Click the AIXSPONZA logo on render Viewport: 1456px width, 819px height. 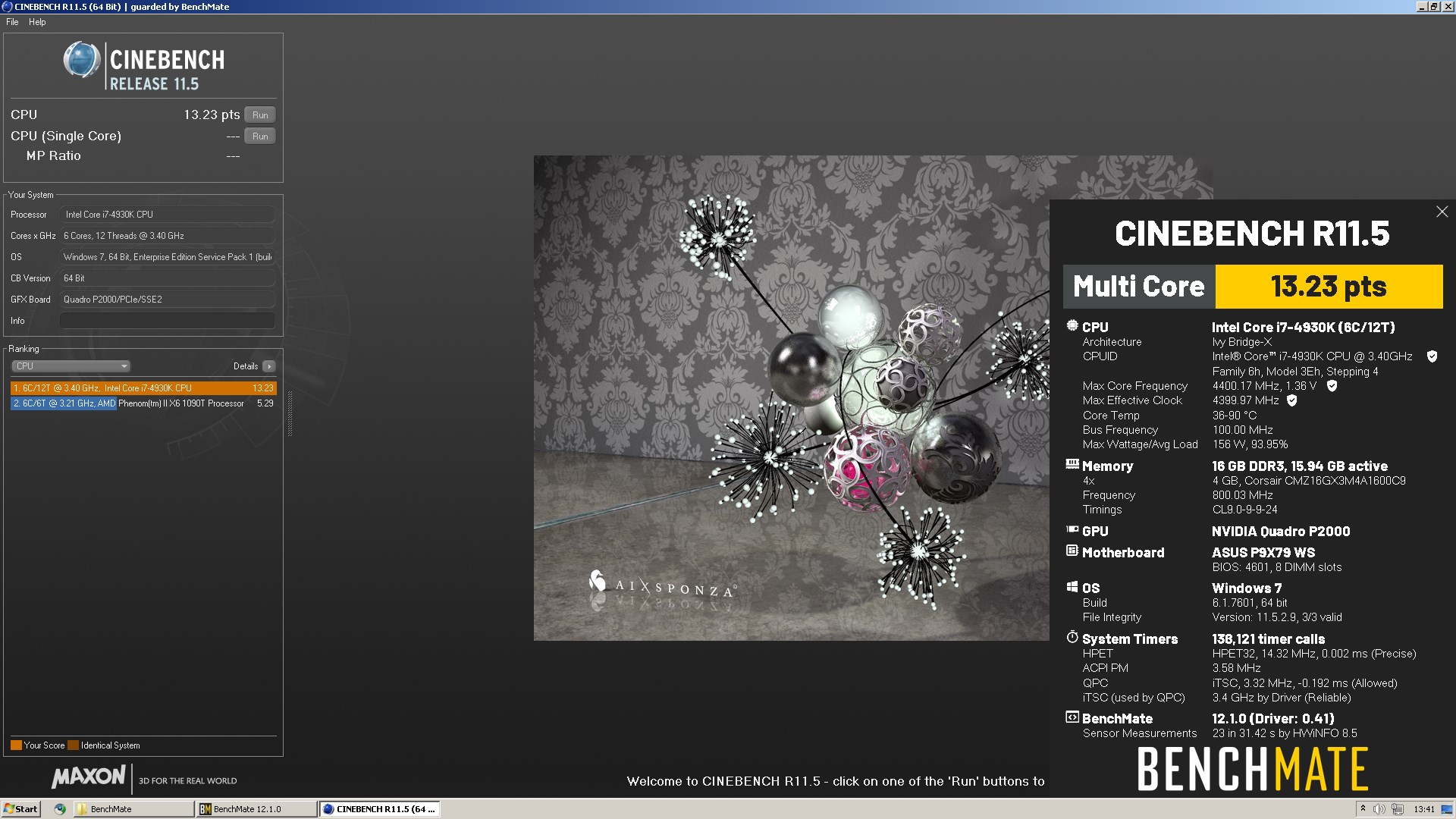pos(662,585)
